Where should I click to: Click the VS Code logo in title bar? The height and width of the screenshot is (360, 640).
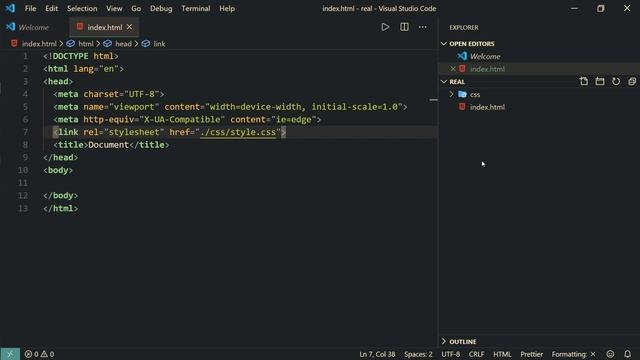[10, 8]
